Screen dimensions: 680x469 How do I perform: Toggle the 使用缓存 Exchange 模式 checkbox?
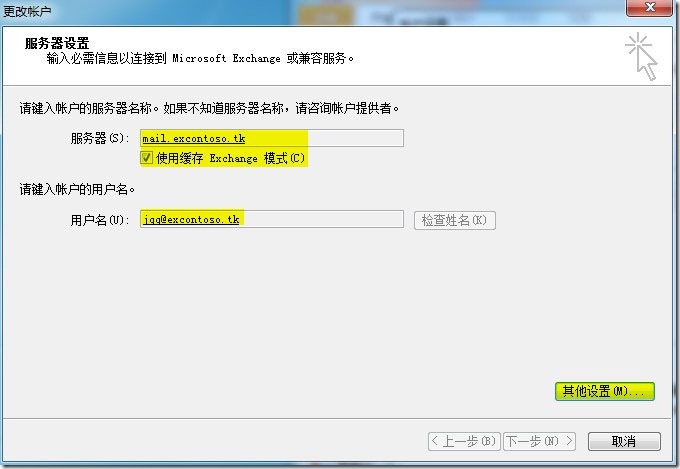tap(147, 158)
